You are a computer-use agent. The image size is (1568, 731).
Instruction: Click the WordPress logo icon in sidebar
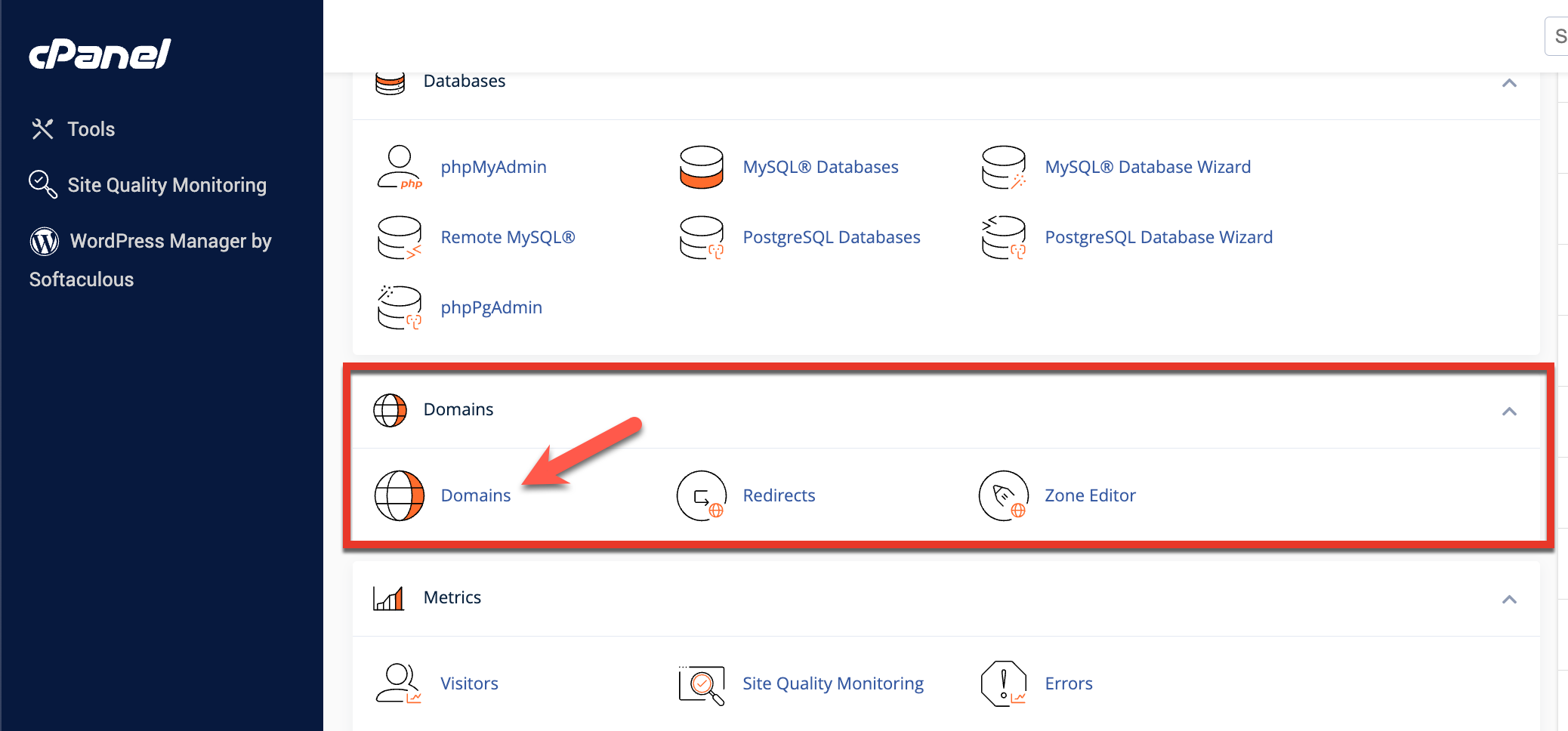[45, 241]
